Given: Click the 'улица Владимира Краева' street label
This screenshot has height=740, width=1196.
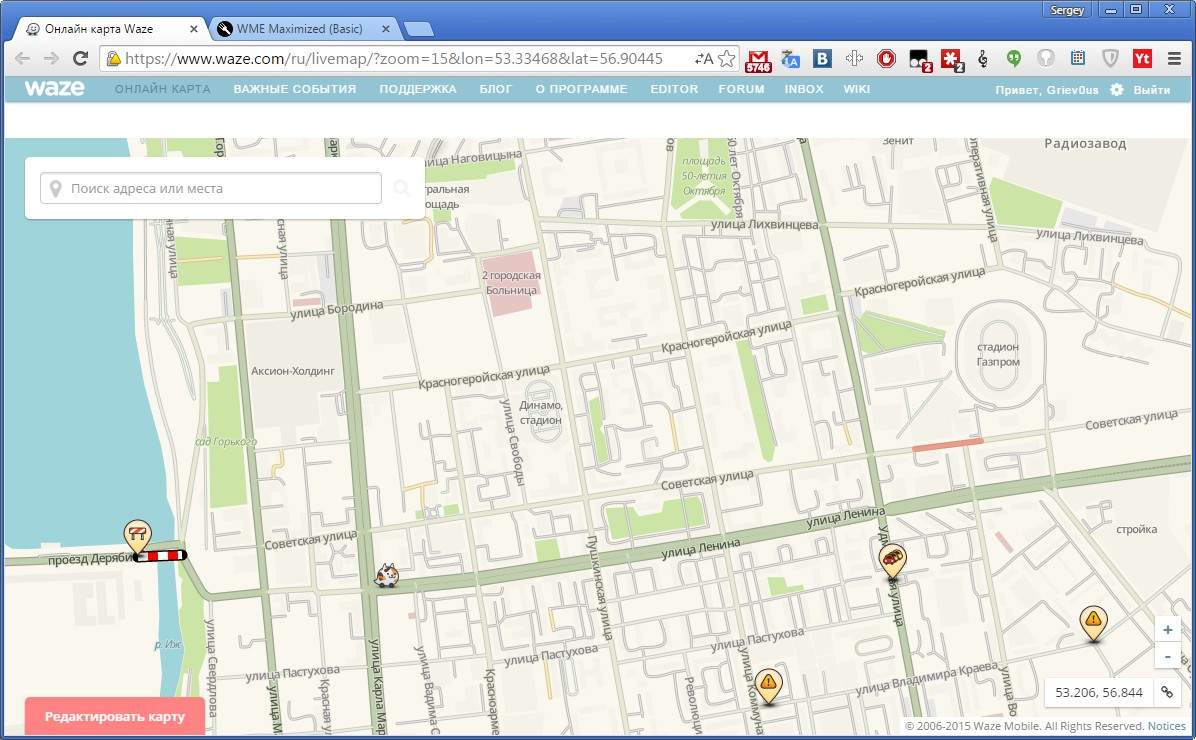Looking at the screenshot, I should tap(927, 679).
